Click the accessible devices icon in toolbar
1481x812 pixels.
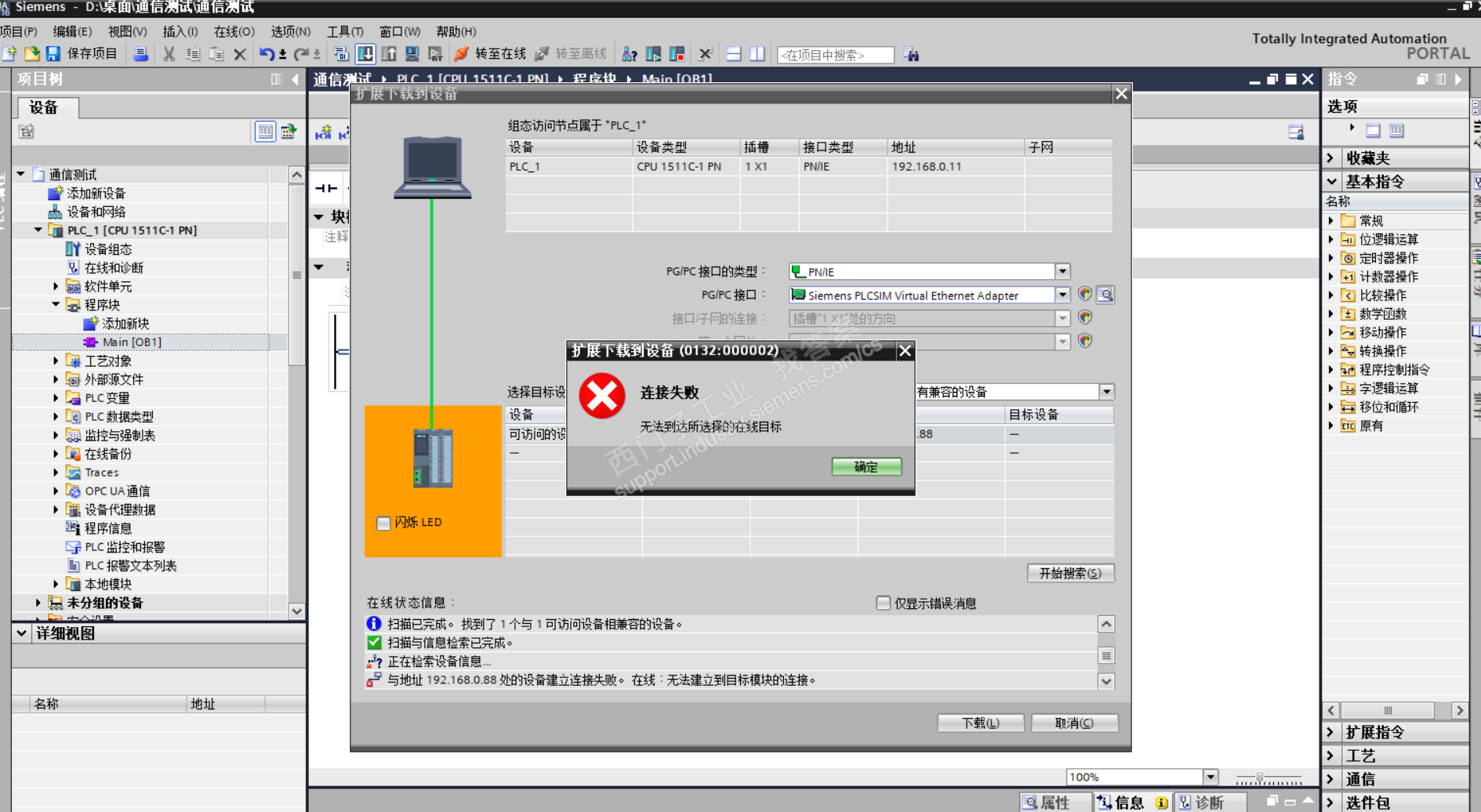(629, 54)
